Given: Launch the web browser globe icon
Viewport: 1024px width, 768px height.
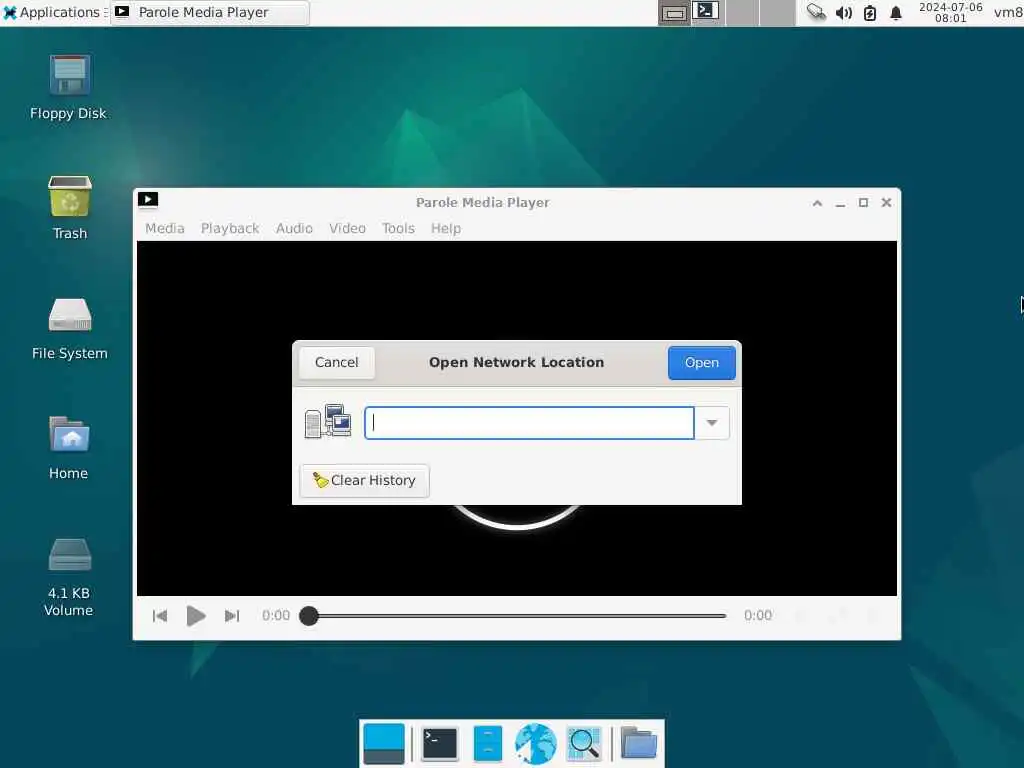Looking at the screenshot, I should point(536,744).
